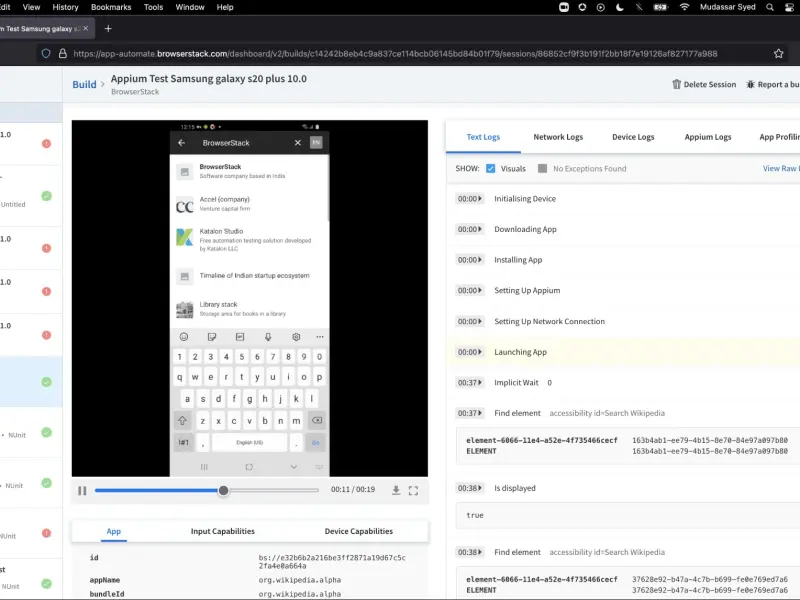Switch to the Text Logs tab

[483, 137]
